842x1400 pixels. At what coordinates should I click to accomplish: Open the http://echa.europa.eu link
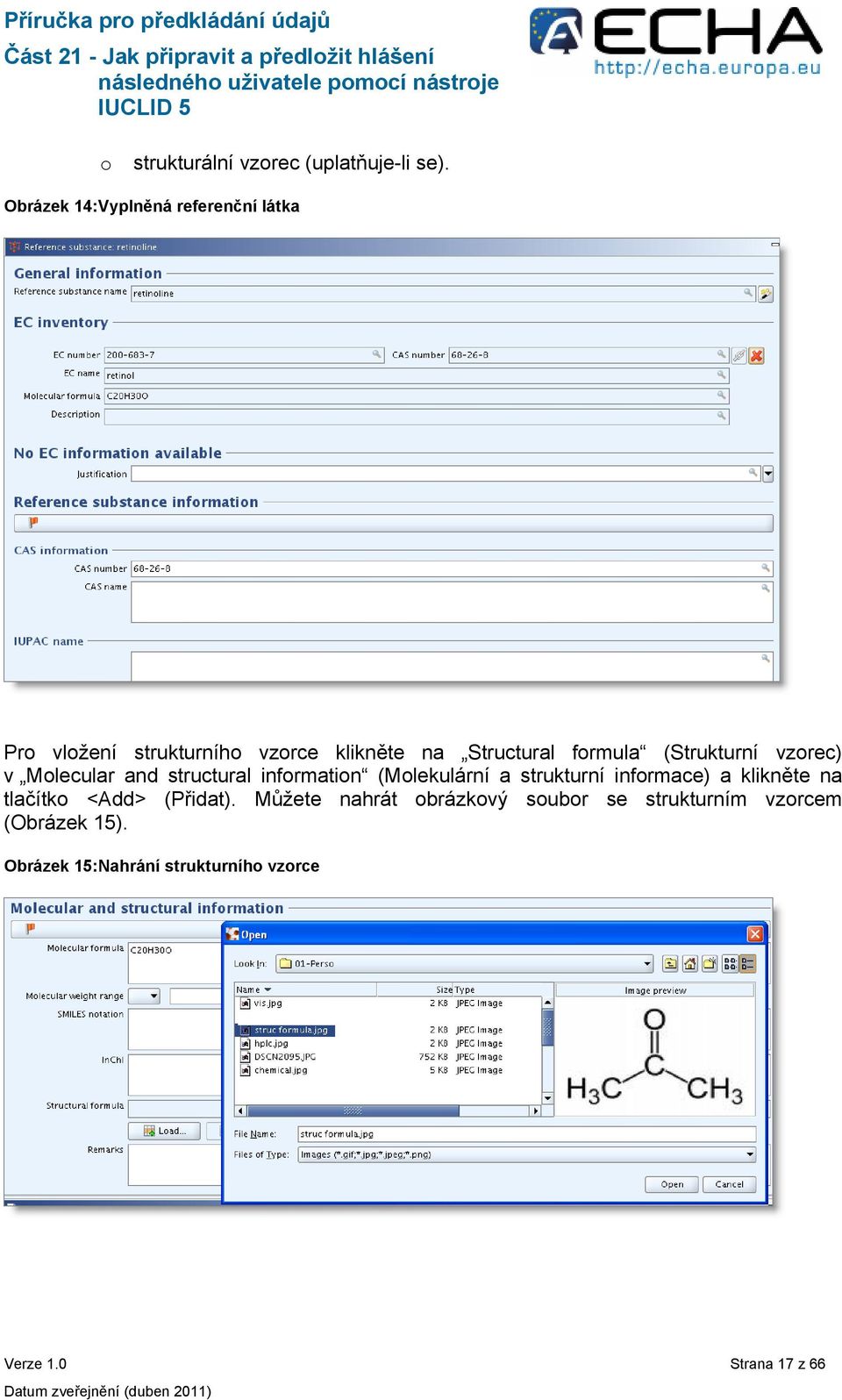tap(707, 68)
